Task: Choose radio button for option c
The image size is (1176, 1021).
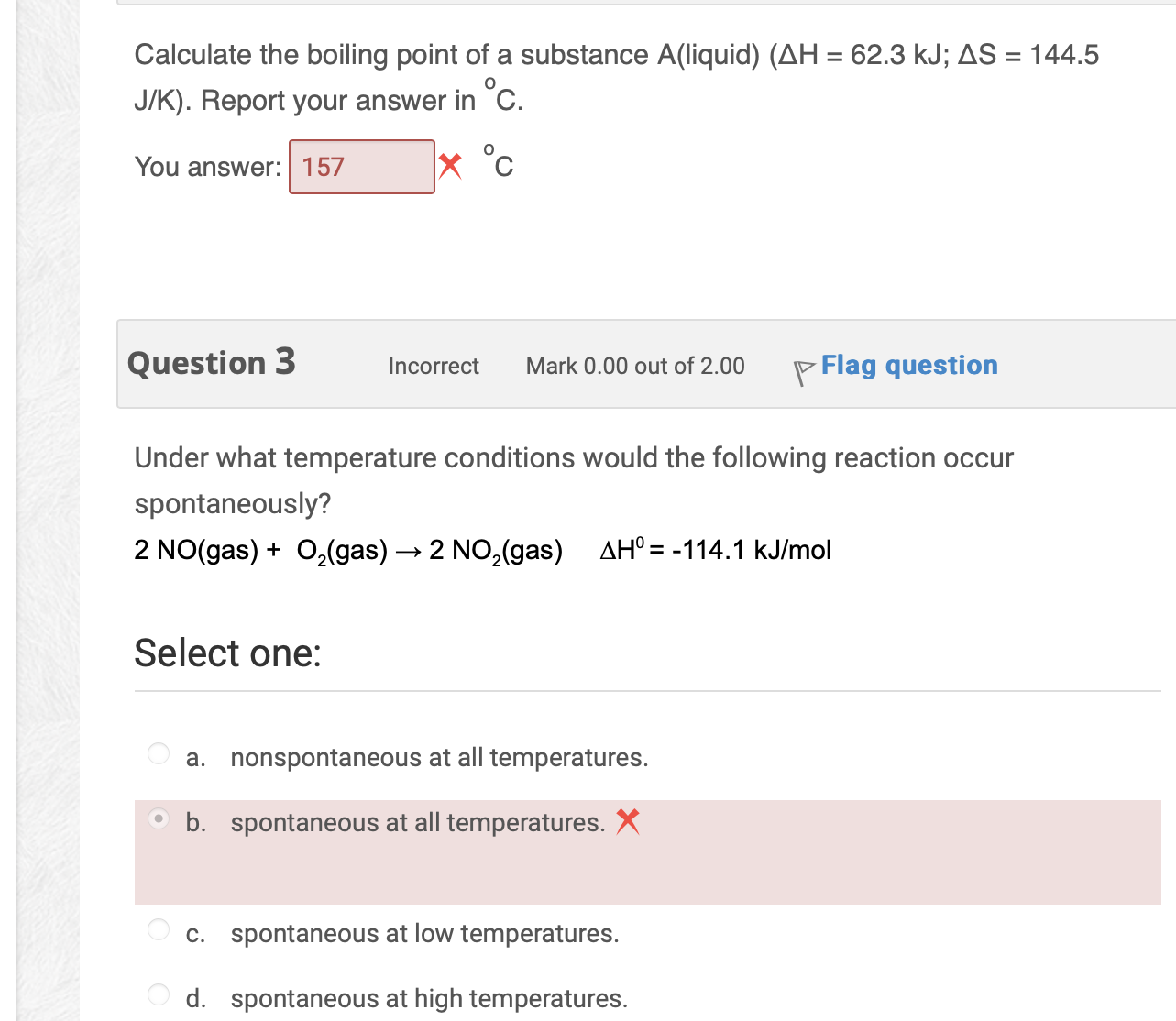Action: click(x=159, y=929)
